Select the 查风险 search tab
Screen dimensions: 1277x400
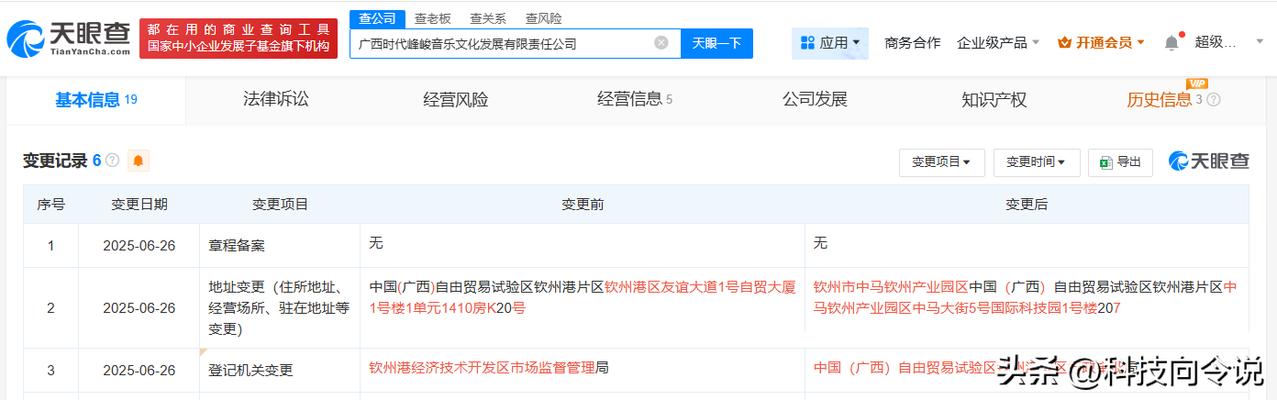[x=543, y=18]
